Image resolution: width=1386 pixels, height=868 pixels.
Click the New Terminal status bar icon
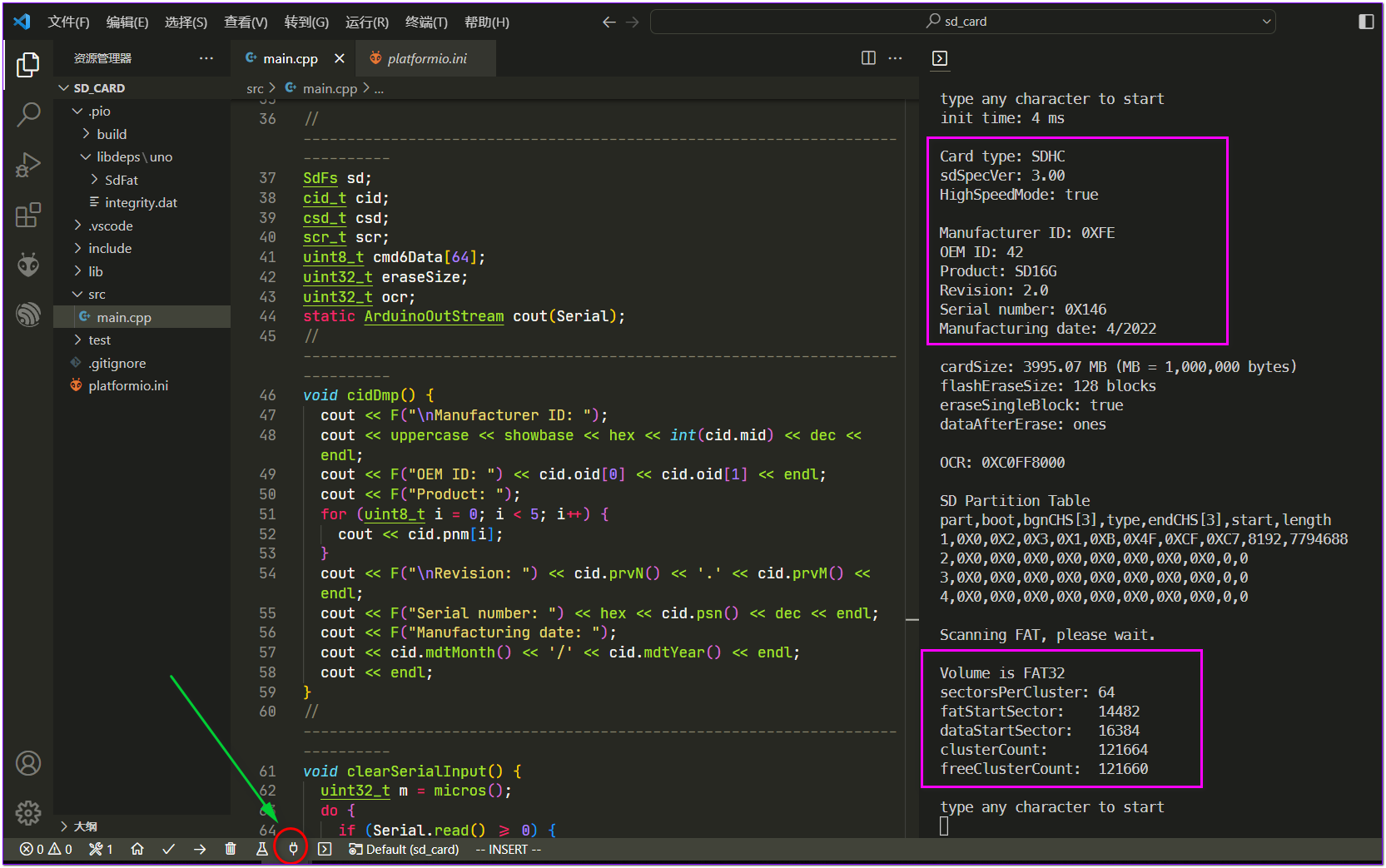point(325,850)
